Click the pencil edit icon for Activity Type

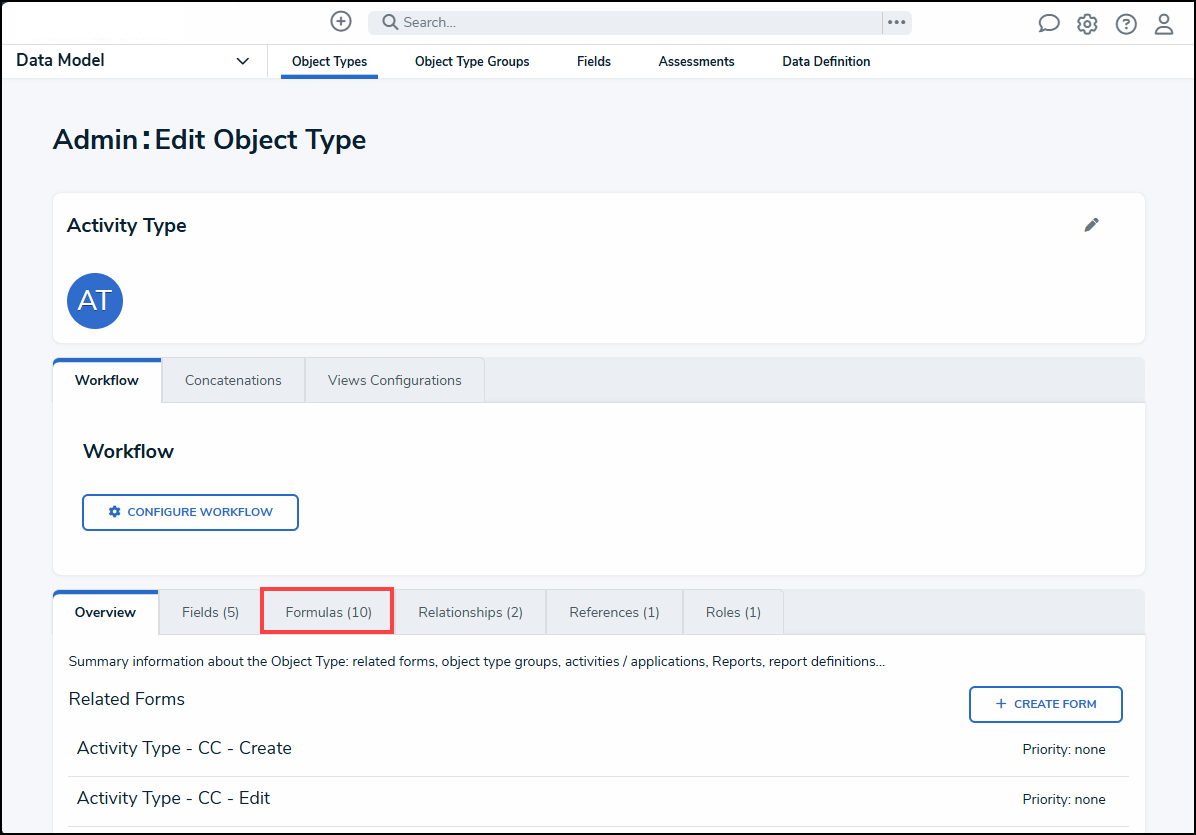1092,225
